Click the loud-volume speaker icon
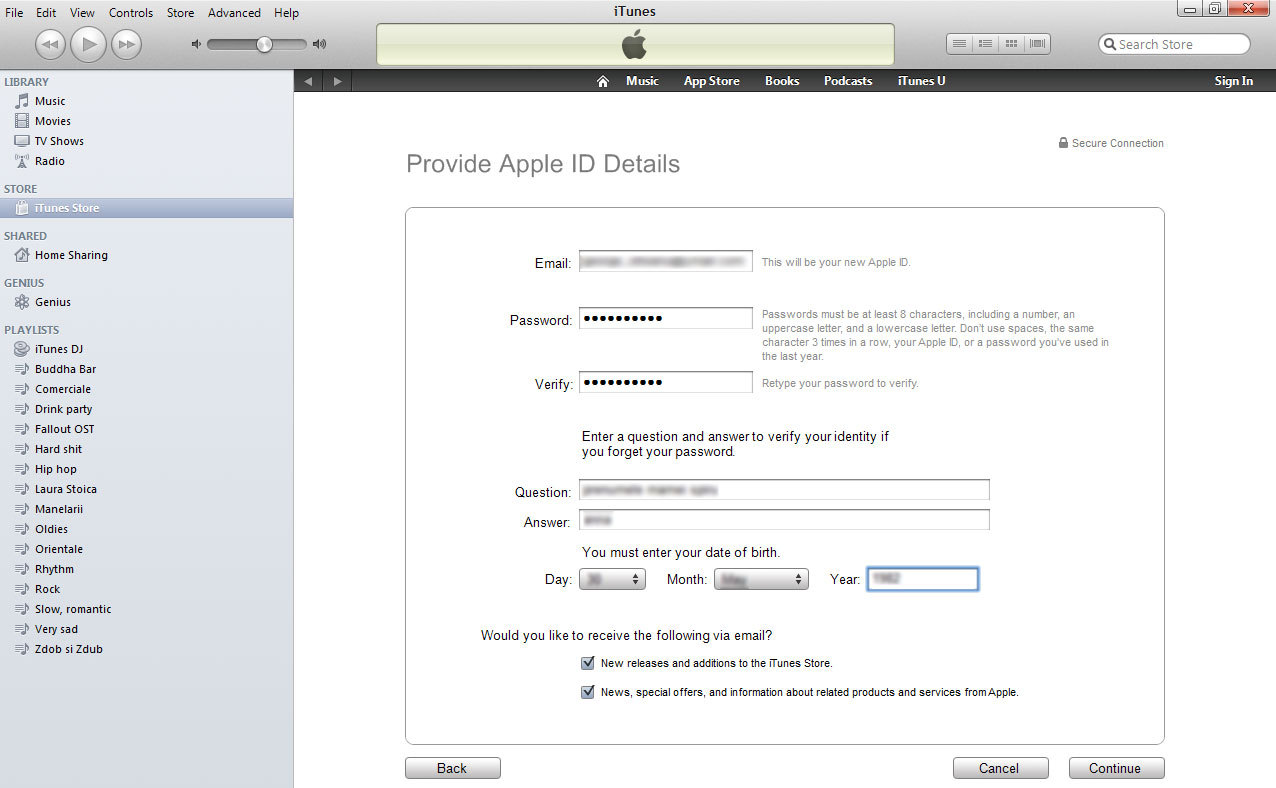1276x788 pixels. [x=320, y=44]
